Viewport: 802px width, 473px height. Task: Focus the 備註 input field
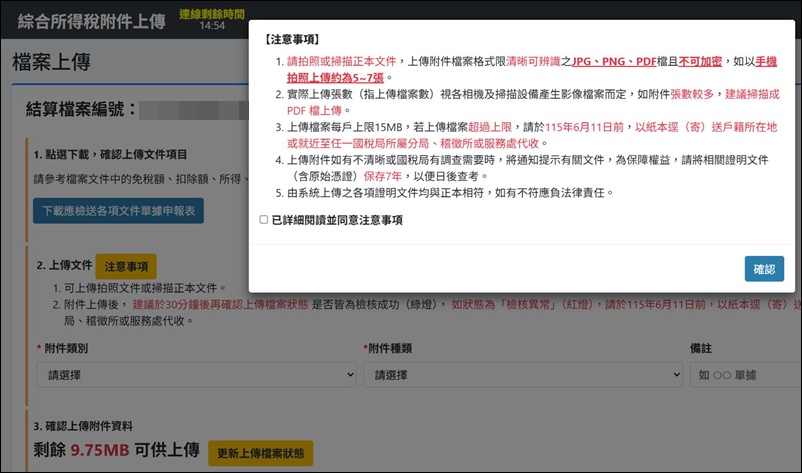click(x=746, y=375)
